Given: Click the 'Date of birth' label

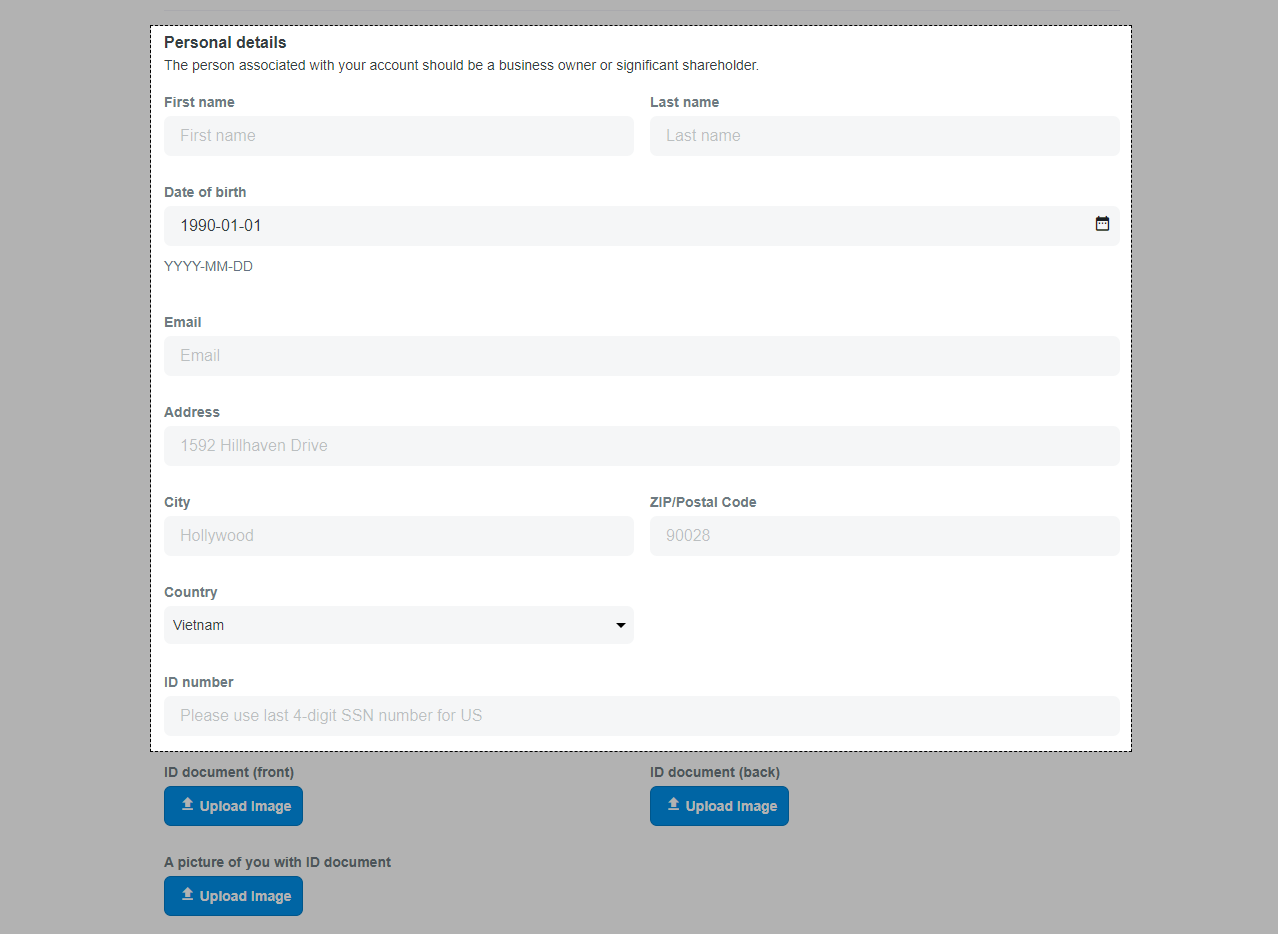Looking at the screenshot, I should 205,192.
